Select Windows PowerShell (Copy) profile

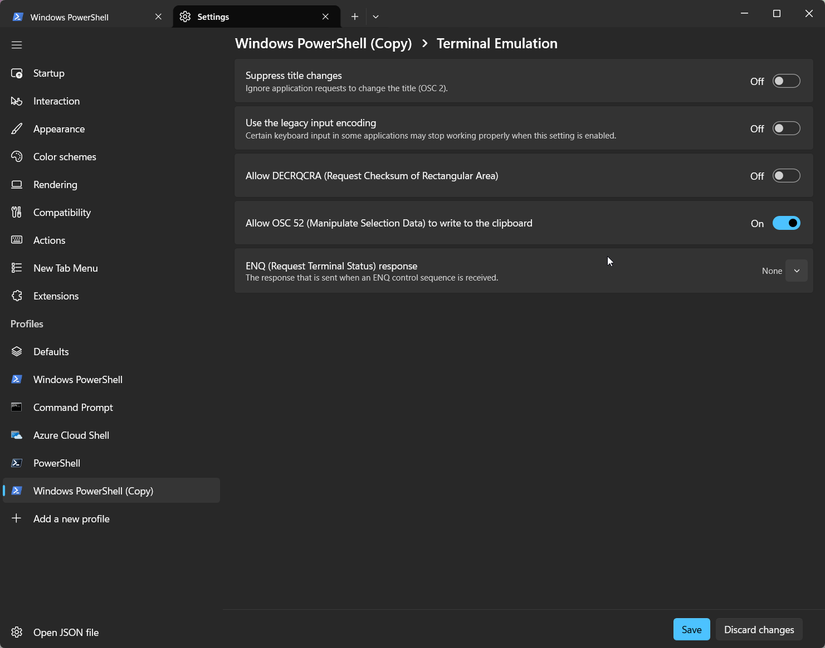[111, 491]
